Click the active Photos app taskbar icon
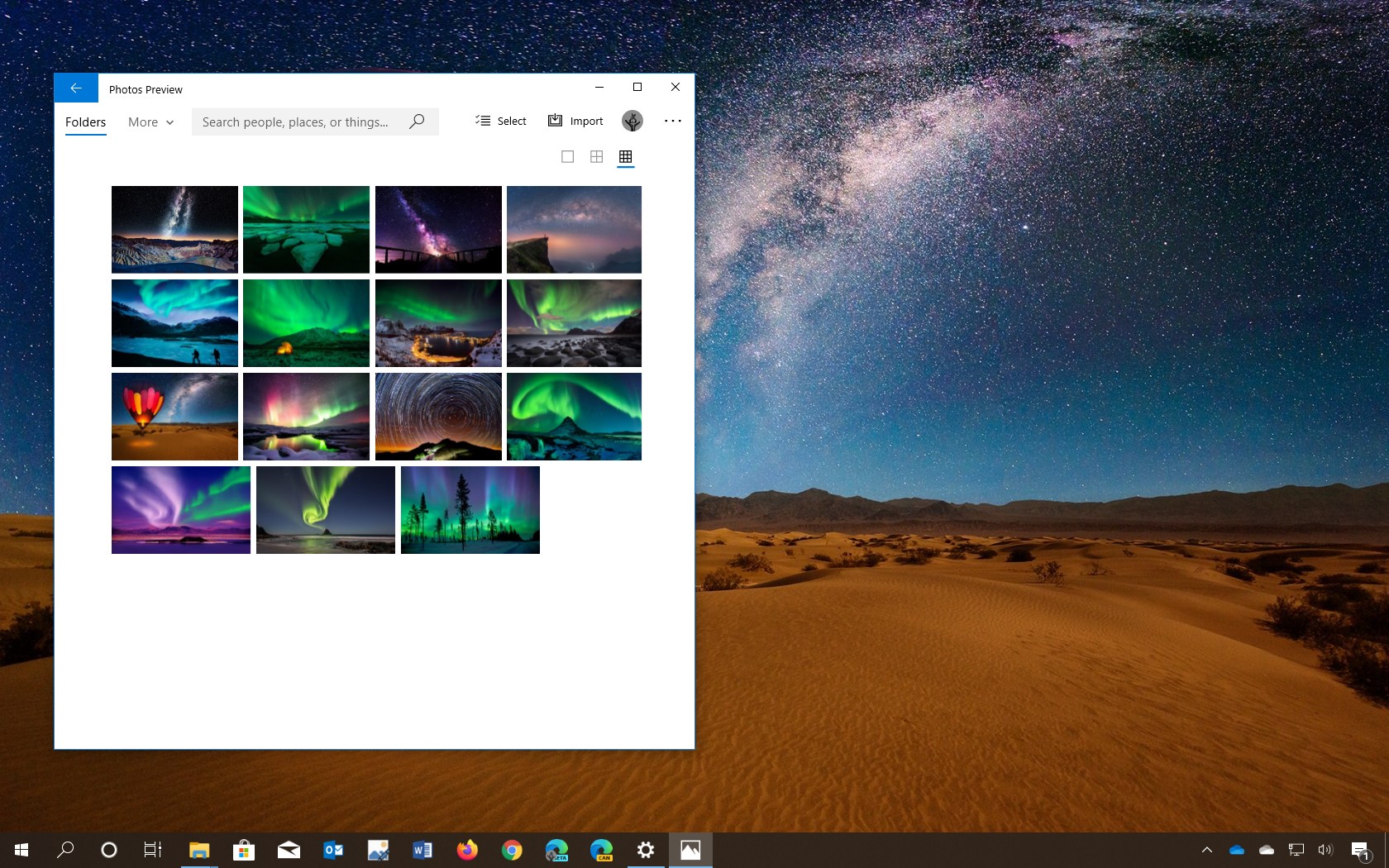The height and width of the screenshot is (868, 1389). [690, 850]
